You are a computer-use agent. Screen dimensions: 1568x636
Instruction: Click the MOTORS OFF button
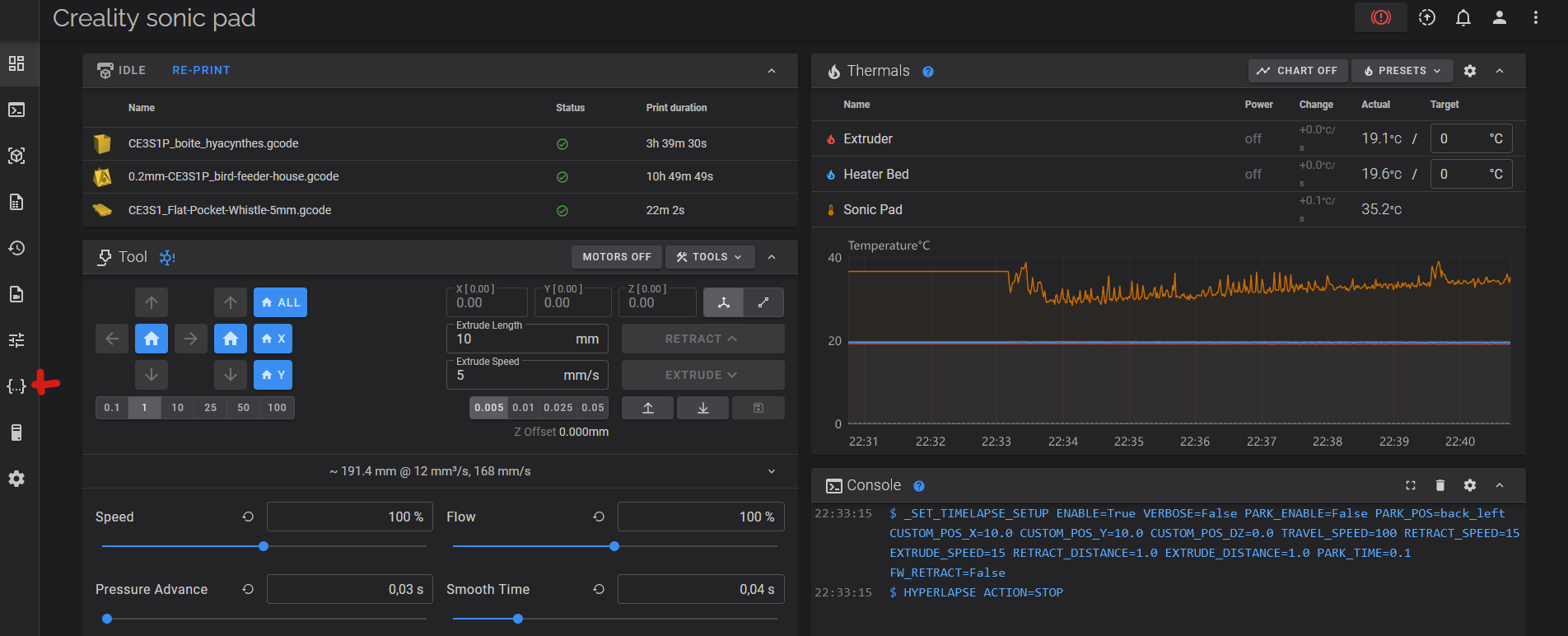click(x=616, y=257)
